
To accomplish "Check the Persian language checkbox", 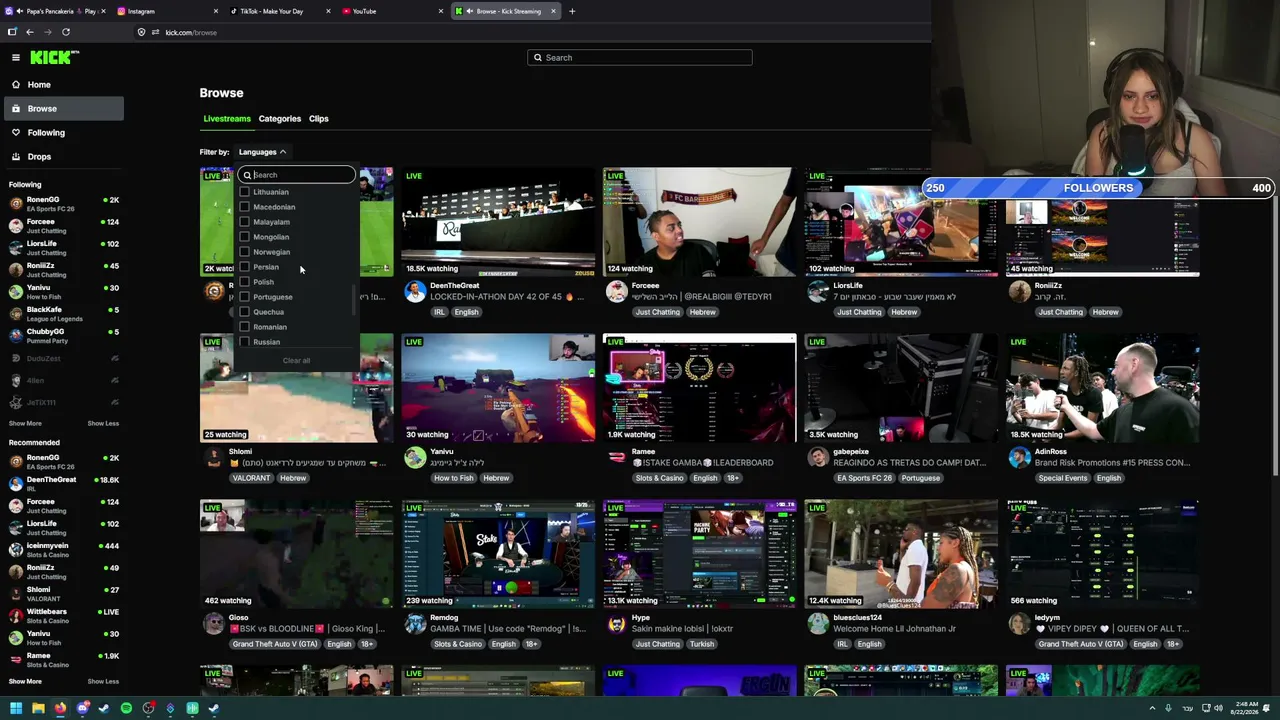I will [x=245, y=267].
